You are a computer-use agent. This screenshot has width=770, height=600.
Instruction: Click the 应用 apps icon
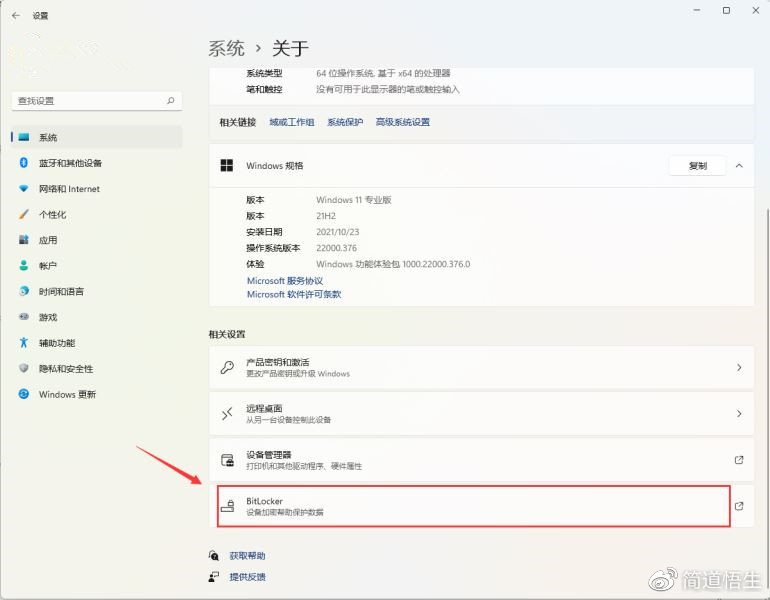point(24,240)
